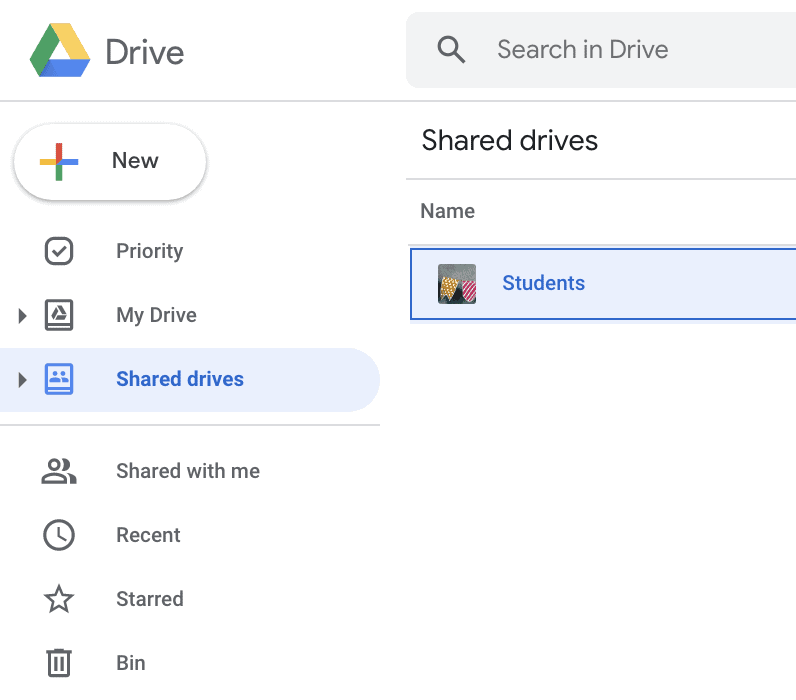Click the Priority checkmark icon
This screenshot has height=700, width=796.
coord(59,251)
